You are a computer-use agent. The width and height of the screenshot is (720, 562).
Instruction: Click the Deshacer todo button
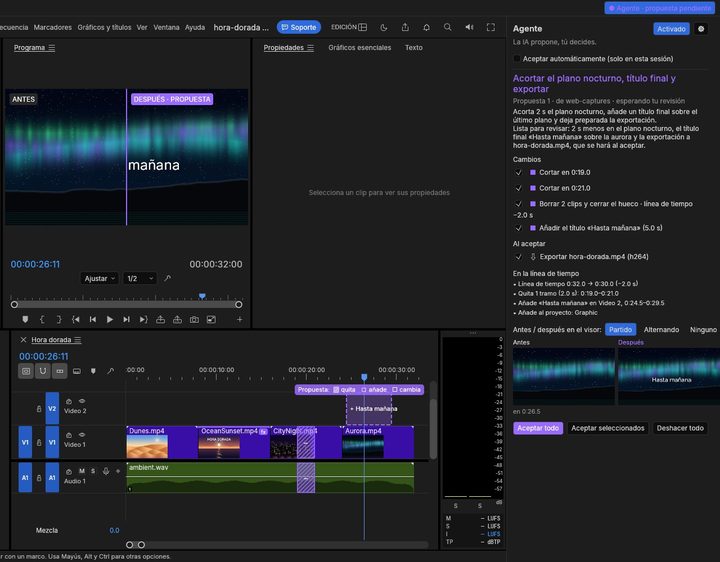point(680,428)
